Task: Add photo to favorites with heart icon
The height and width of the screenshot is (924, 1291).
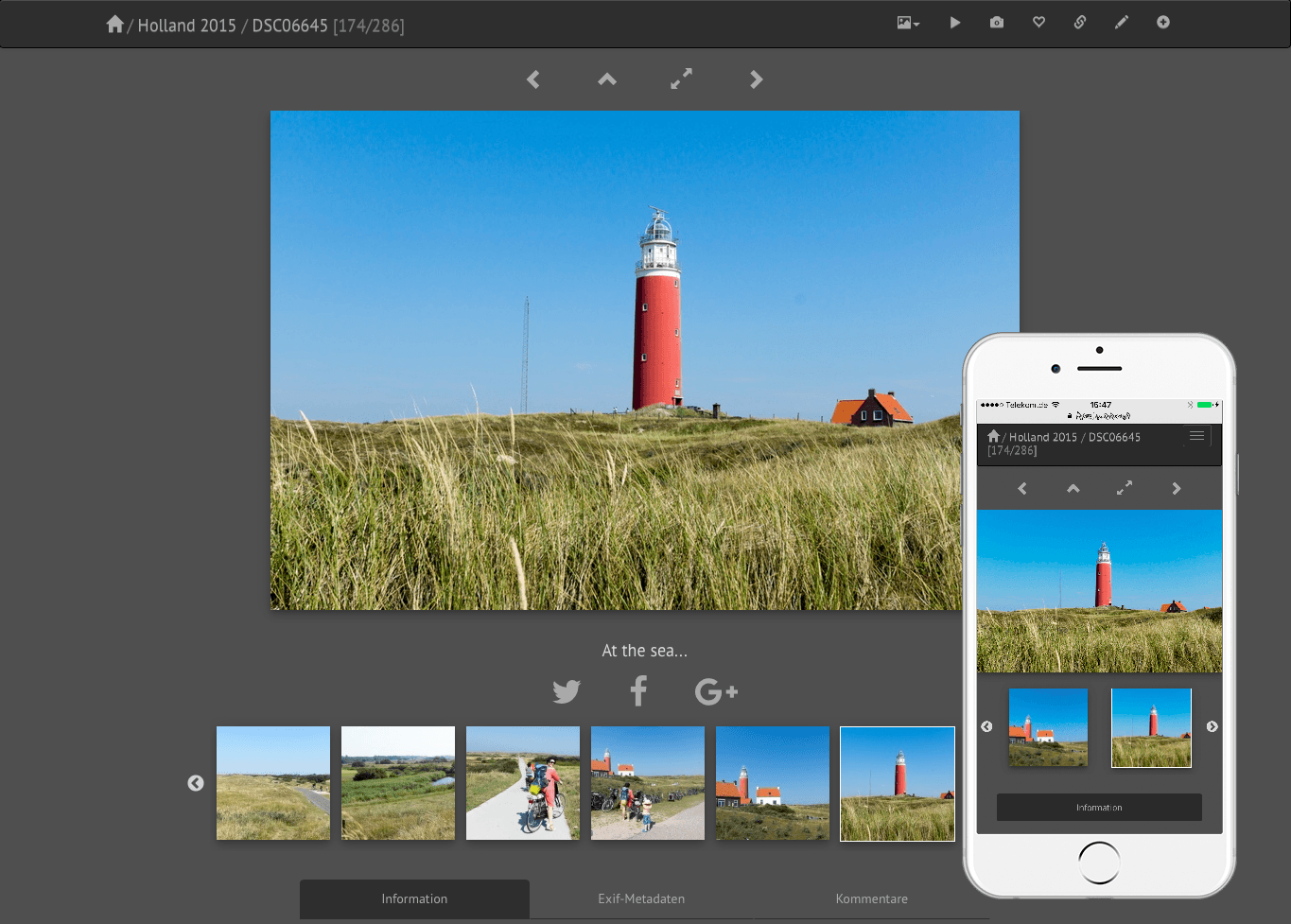Action: point(1038,23)
